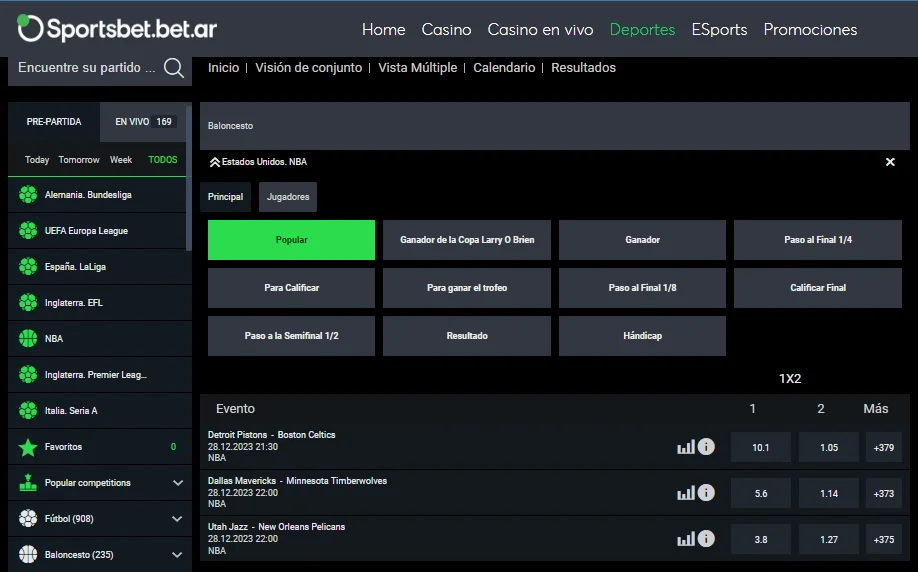Select the Today time filter
Screen dimensions: 918x572
[37, 160]
